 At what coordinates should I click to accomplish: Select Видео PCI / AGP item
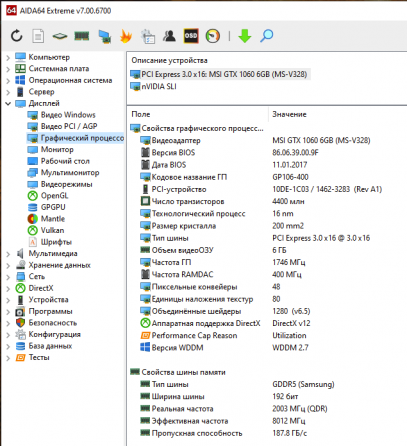click(62, 126)
